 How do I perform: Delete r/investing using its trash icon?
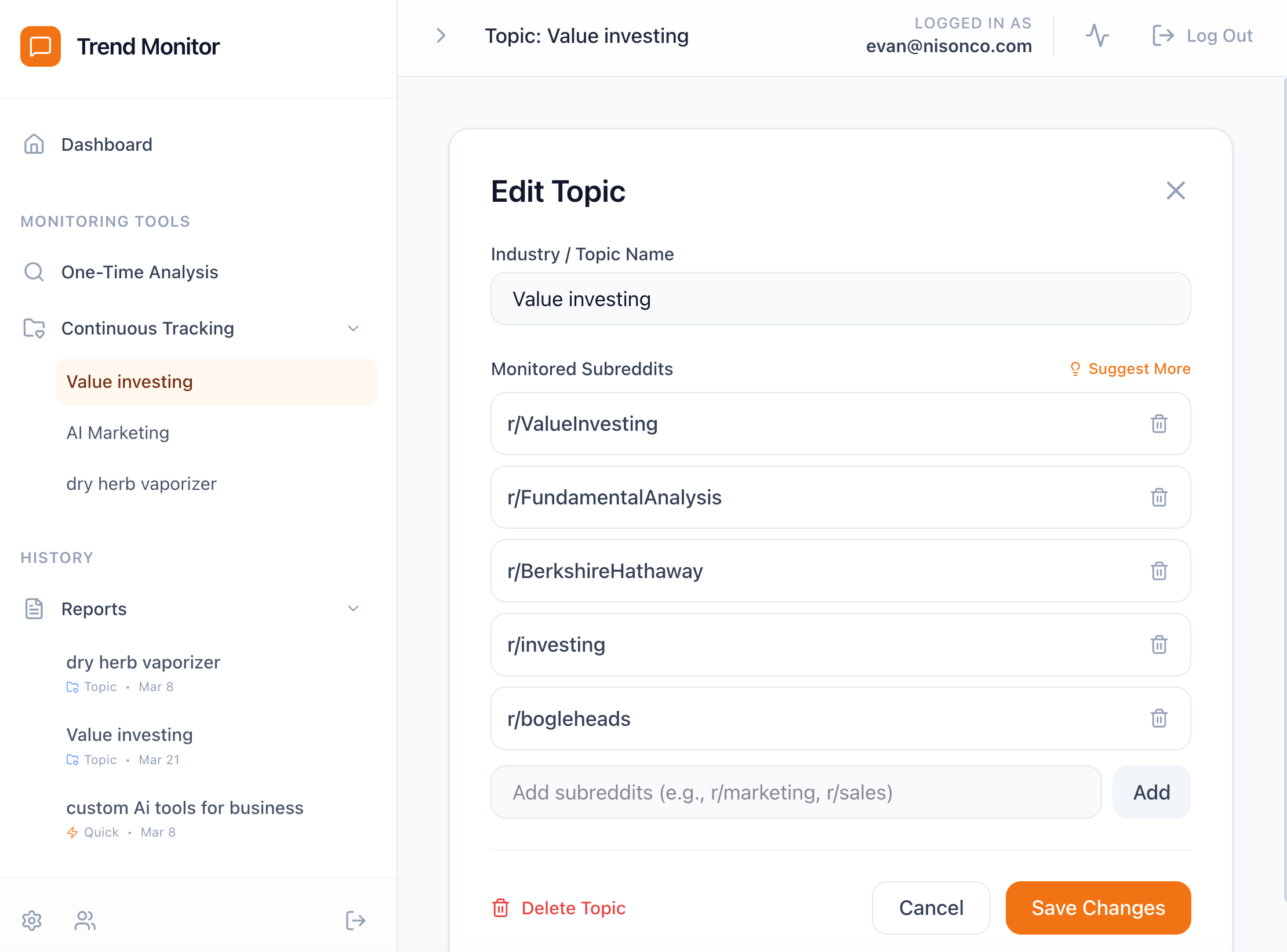[x=1159, y=645]
